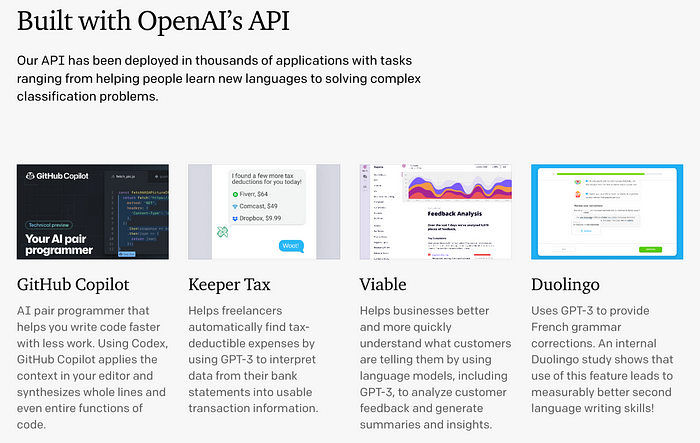700x443 pixels.
Task: Open the Duolingo thumbnail image
Action: [607, 212]
